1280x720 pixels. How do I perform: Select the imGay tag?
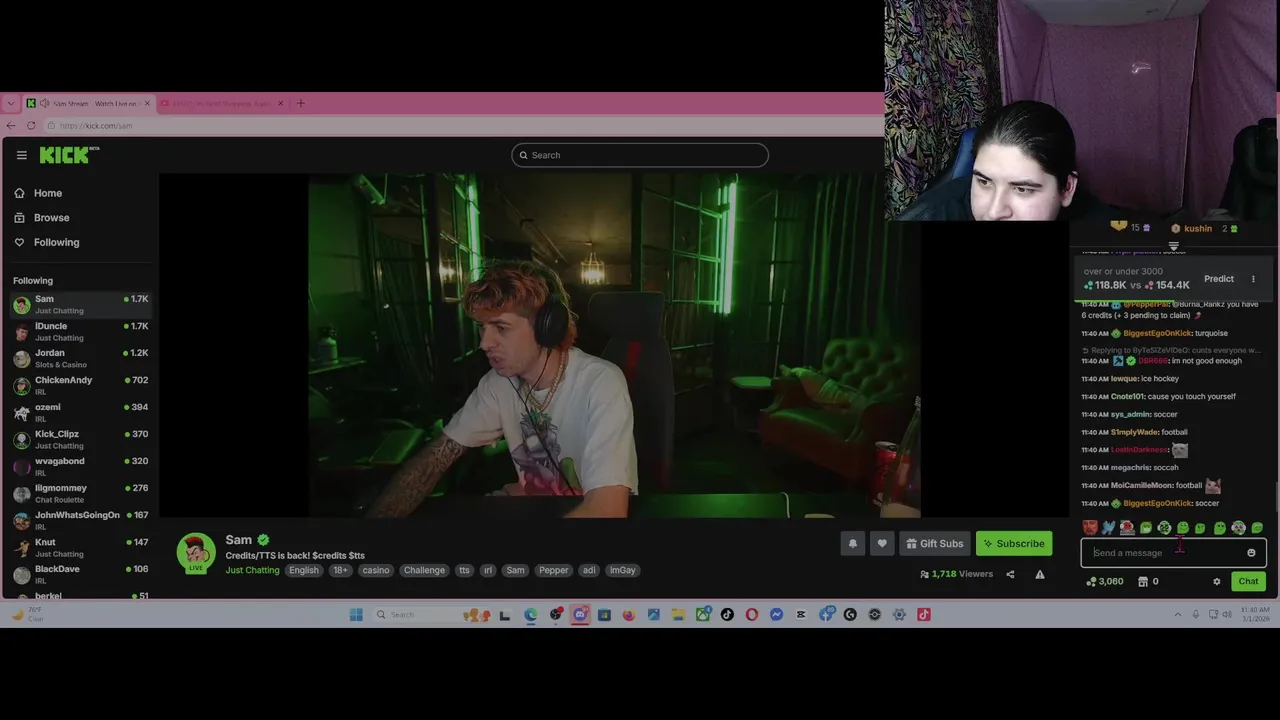point(623,570)
